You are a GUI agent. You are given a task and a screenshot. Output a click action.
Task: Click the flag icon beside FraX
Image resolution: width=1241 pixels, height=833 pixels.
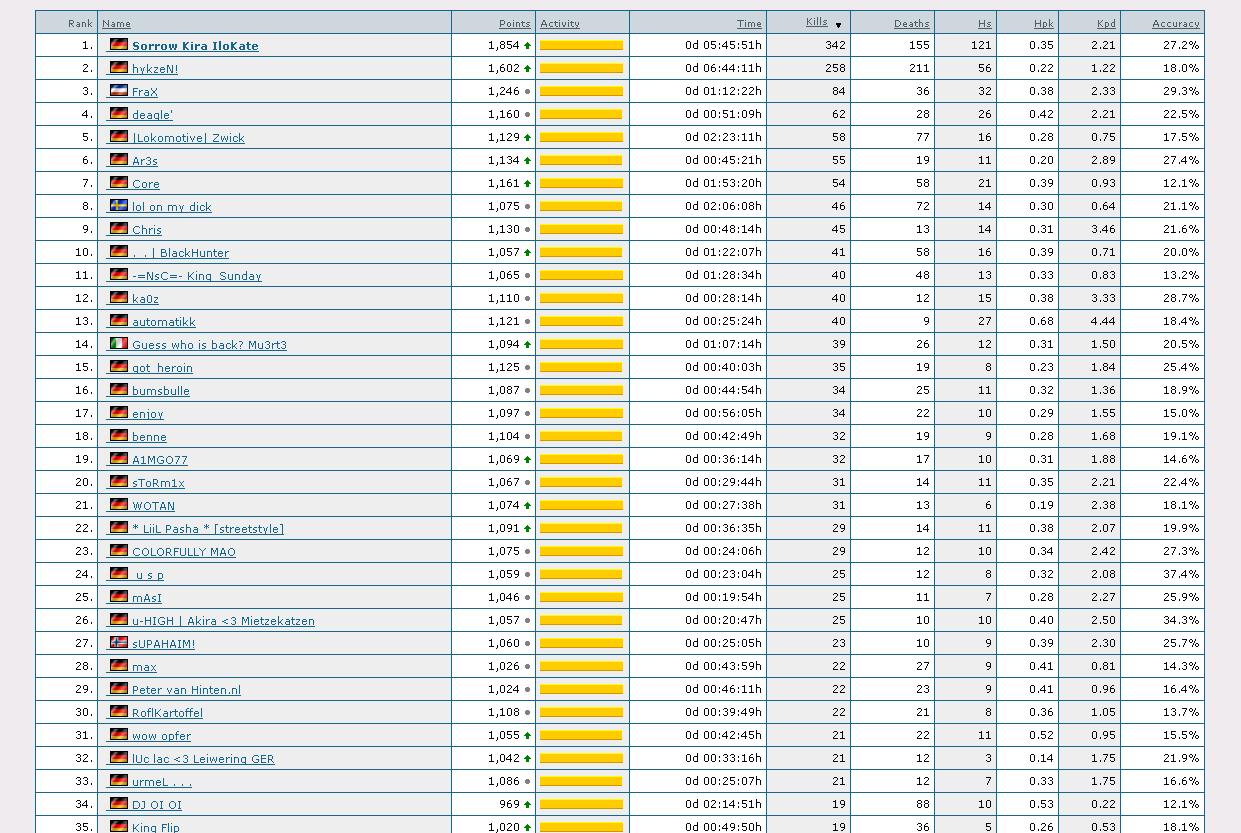pyautogui.click(x=119, y=91)
